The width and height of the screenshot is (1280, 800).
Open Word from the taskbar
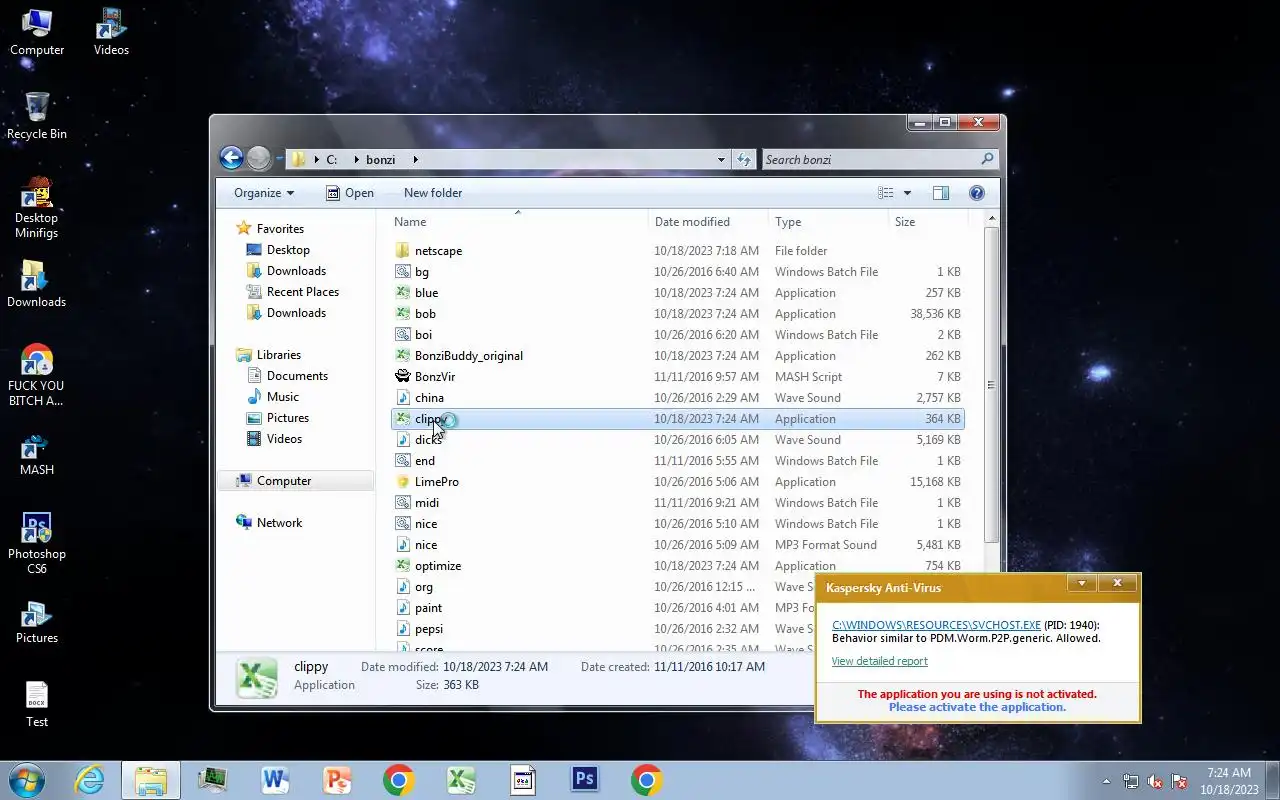[x=275, y=780]
